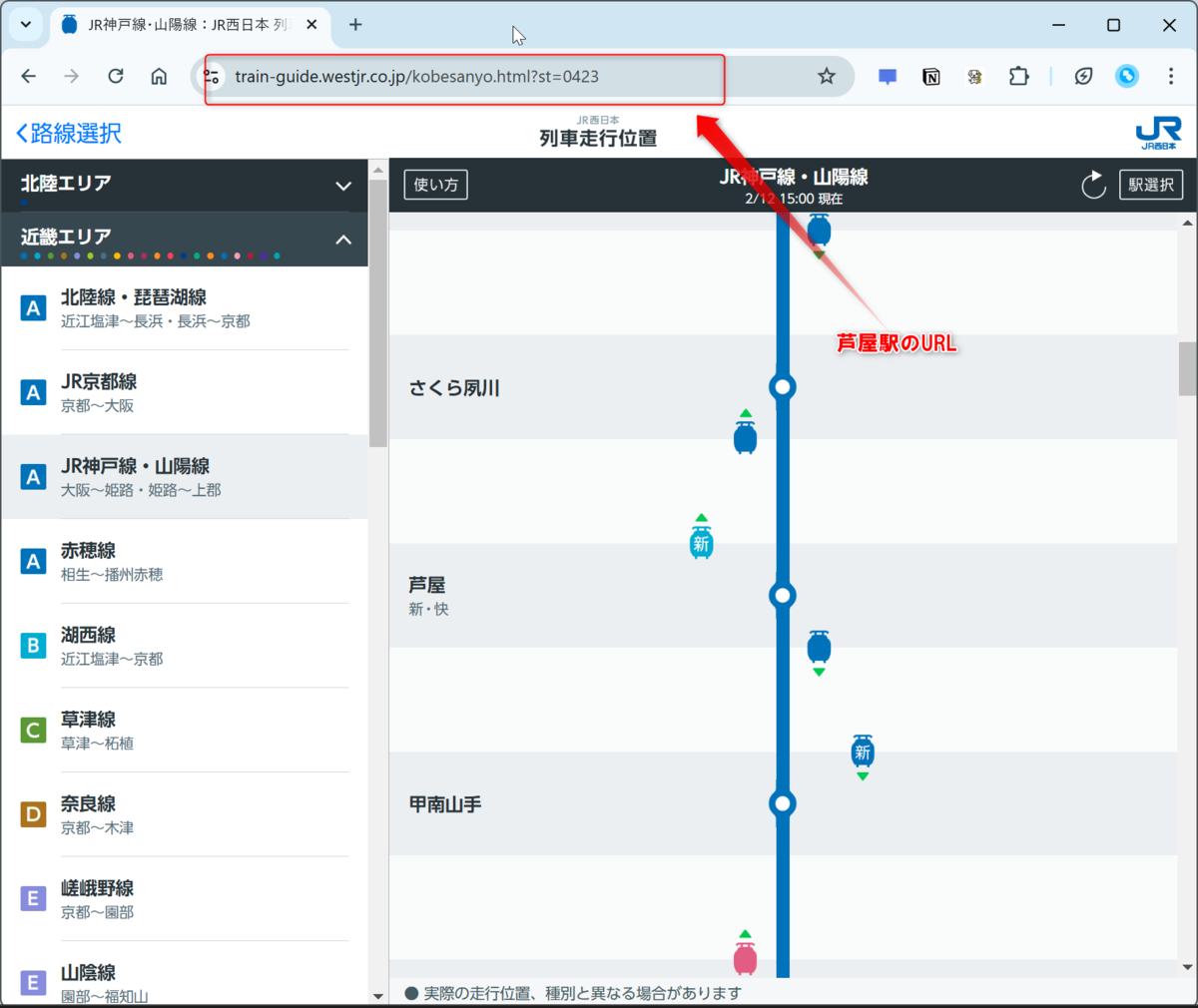Bookmark this page with the star icon
1198x1008 pixels.
click(x=827, y=76)
